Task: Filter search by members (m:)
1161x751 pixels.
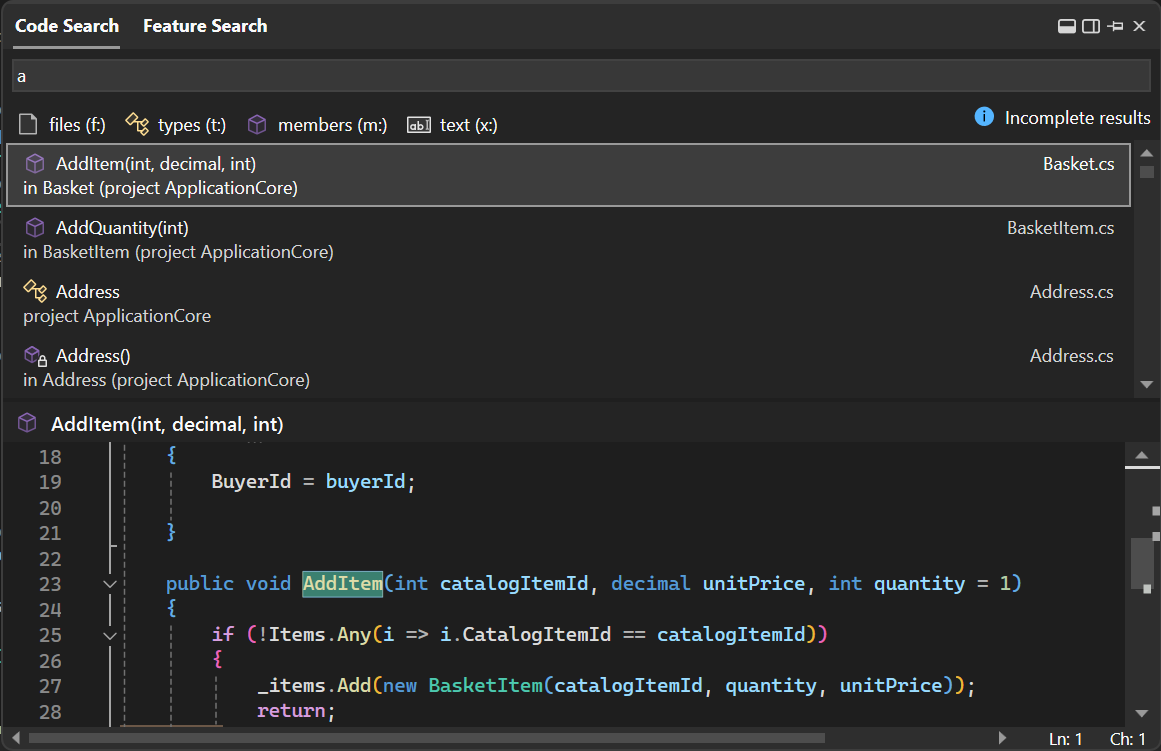Action: (x=317, y=125)
